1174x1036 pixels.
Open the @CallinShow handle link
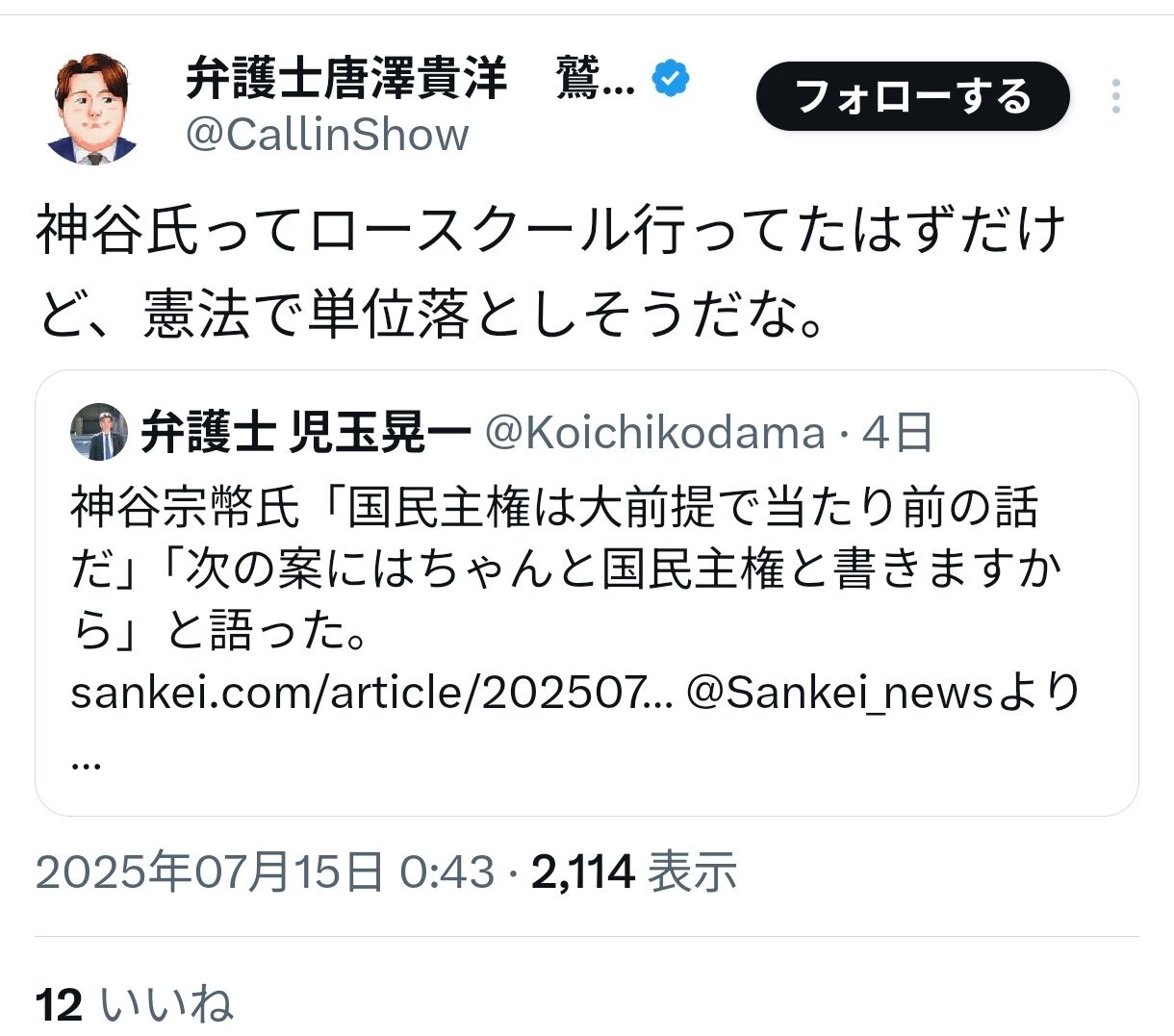(326, 135)
